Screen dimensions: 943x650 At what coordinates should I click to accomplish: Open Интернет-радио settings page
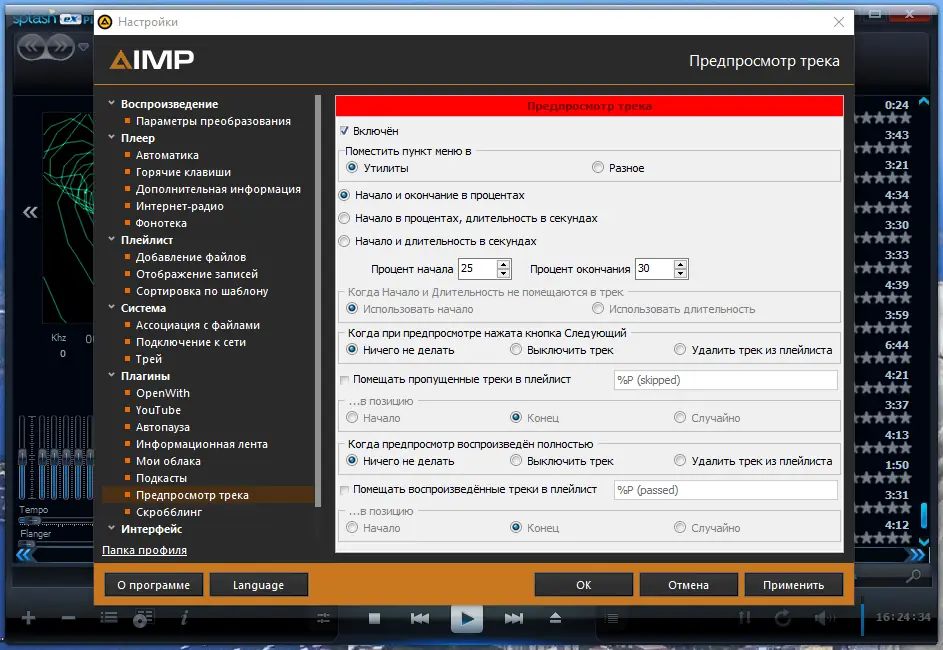pyautogui.click(x=179, y=206)
